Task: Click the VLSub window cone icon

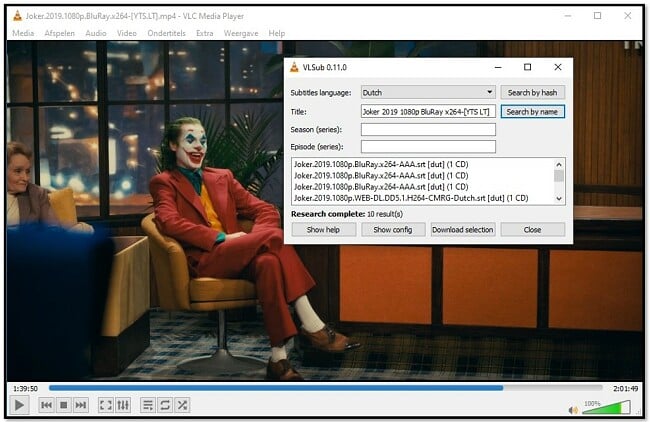Action: pos(294,67)
